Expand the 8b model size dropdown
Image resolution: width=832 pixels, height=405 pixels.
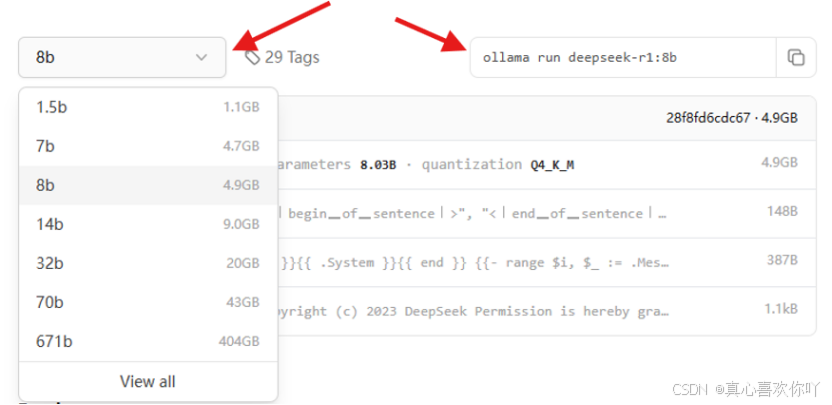tap(122, 57)
